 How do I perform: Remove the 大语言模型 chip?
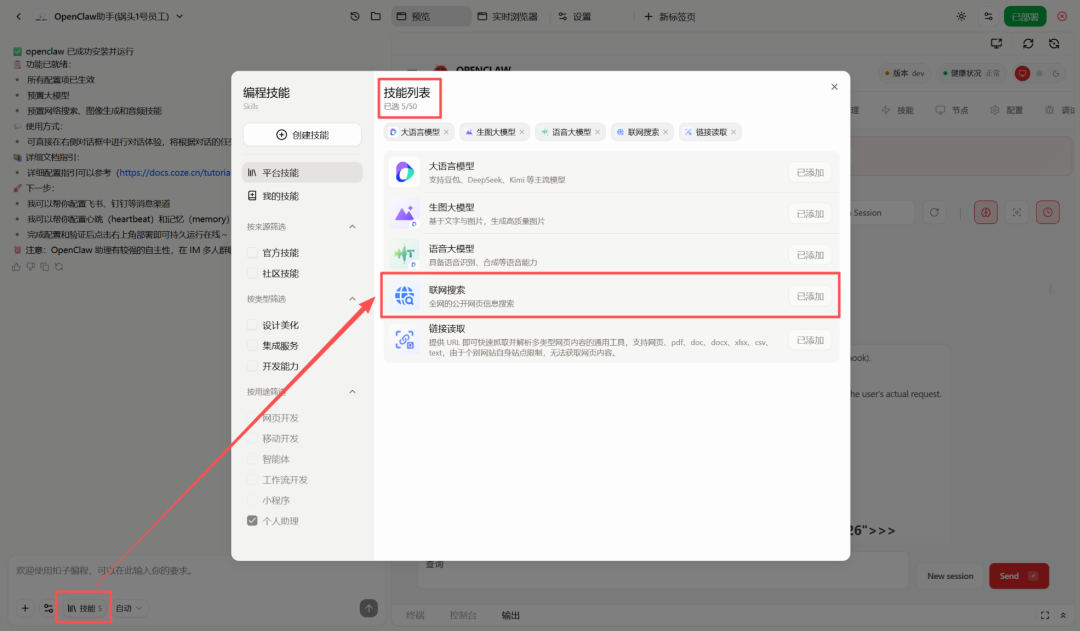(x=446, y=132)
